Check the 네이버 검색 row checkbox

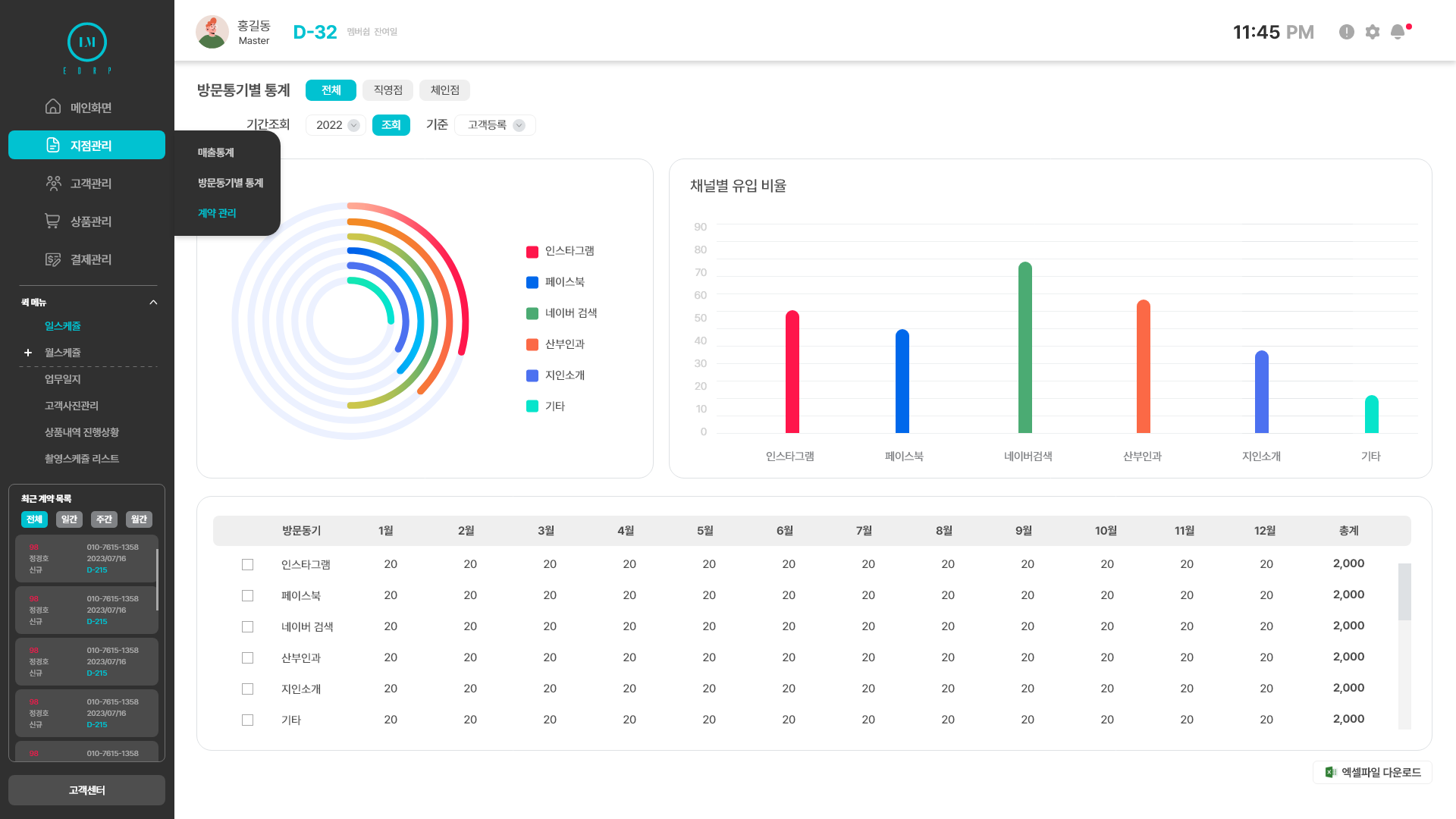coord(247,626)
